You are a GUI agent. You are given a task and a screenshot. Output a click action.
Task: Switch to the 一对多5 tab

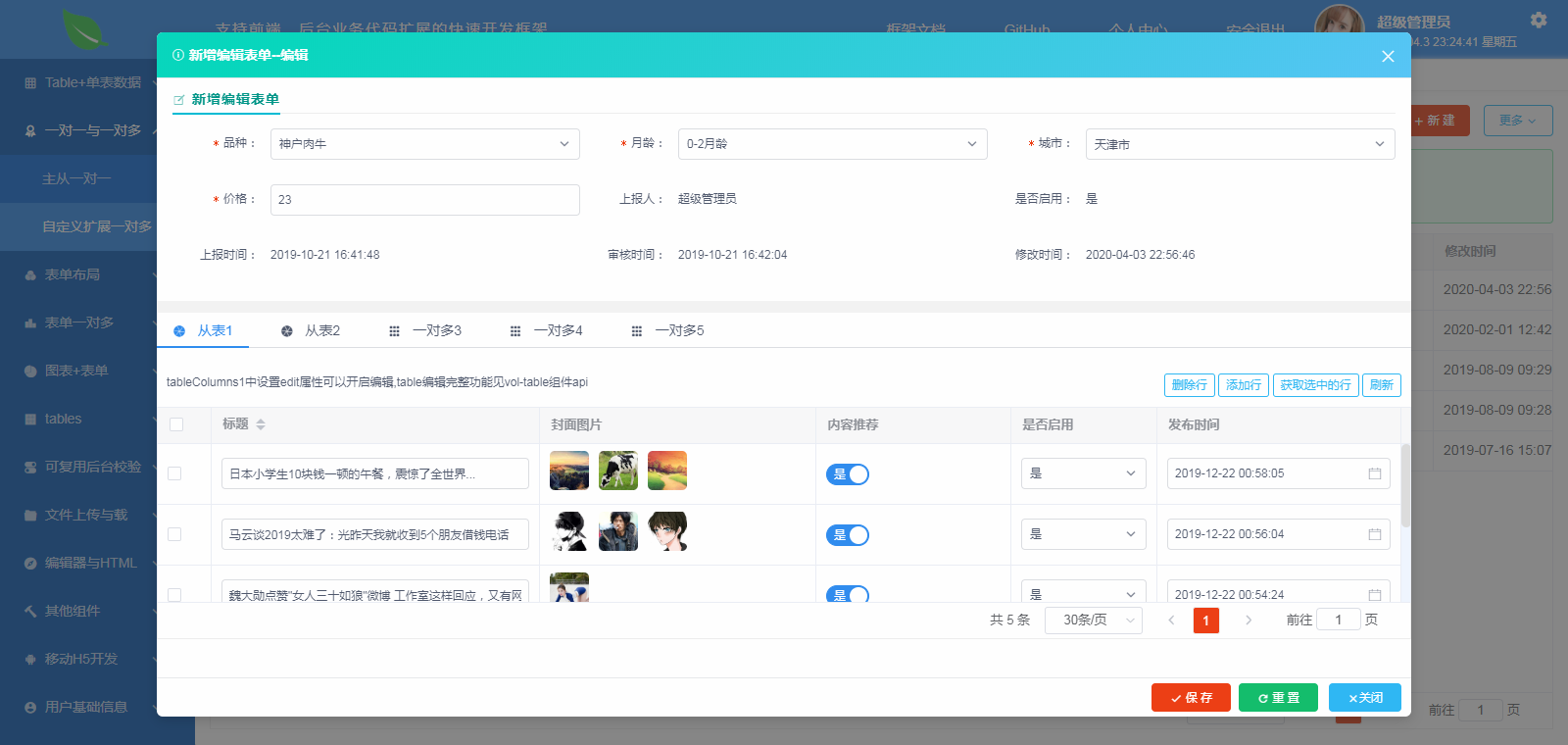tap(668, 331)
